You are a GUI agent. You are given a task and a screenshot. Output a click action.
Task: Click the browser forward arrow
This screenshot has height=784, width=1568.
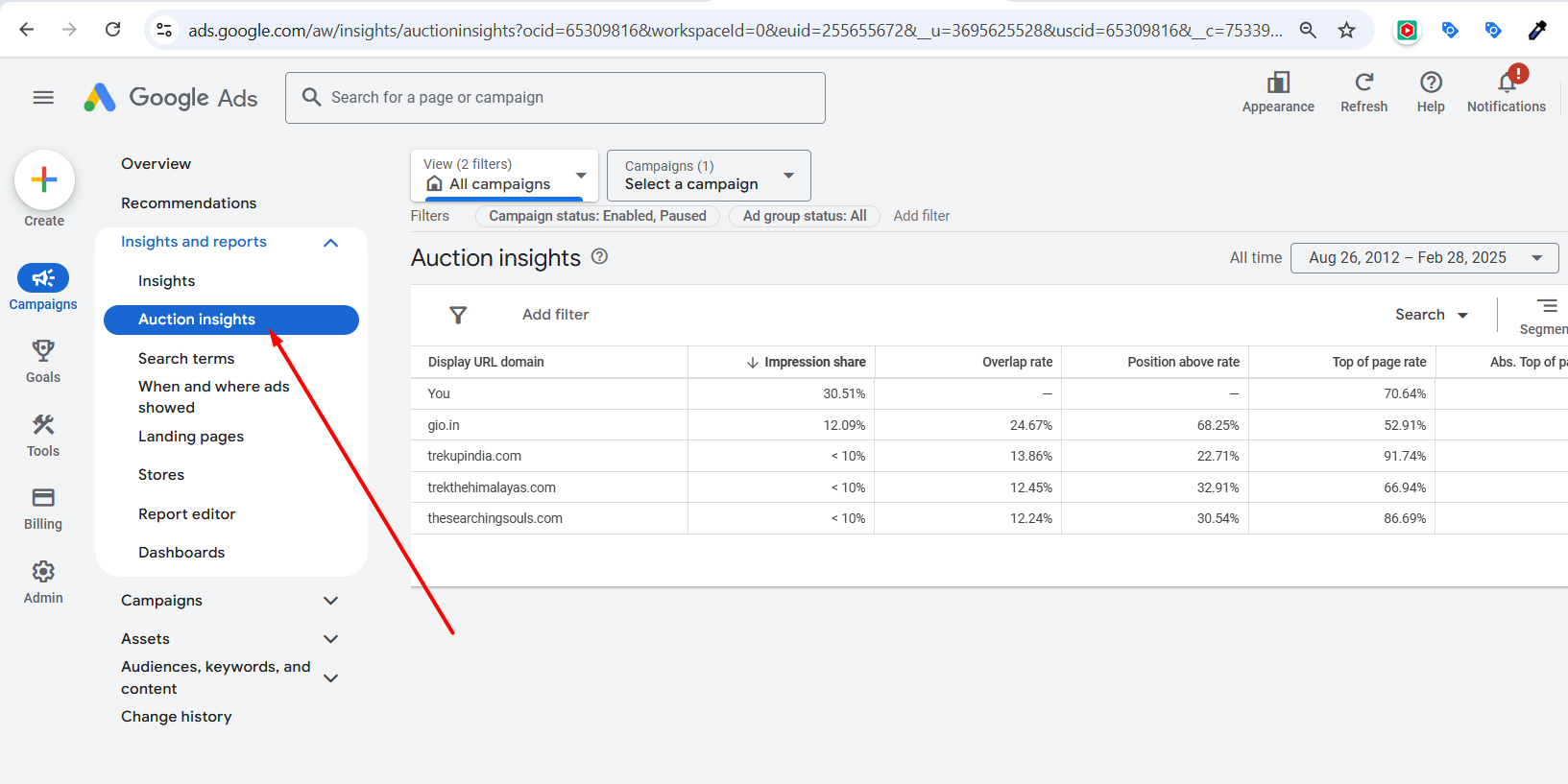coord(69,30)
